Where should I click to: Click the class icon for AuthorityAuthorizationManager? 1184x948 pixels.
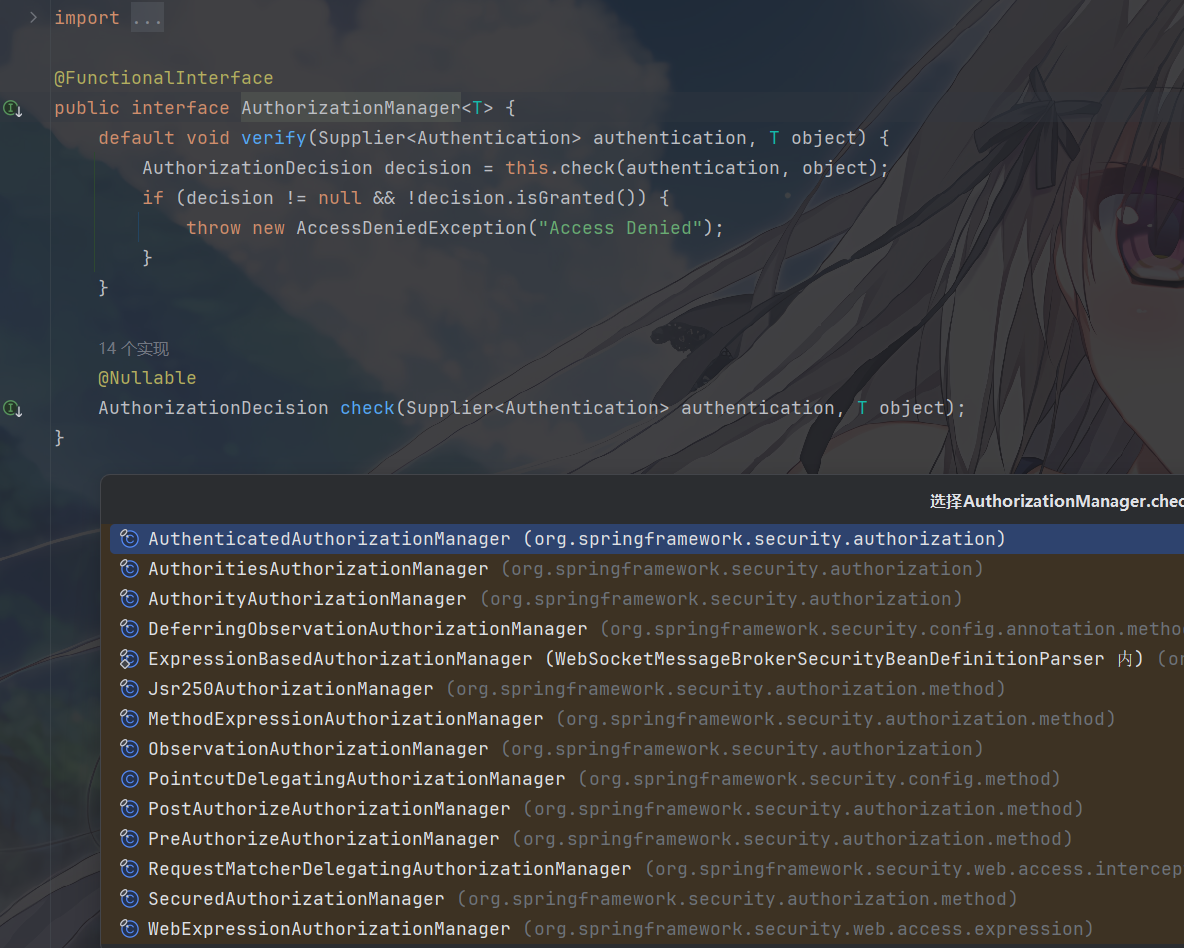coord(129,599)
